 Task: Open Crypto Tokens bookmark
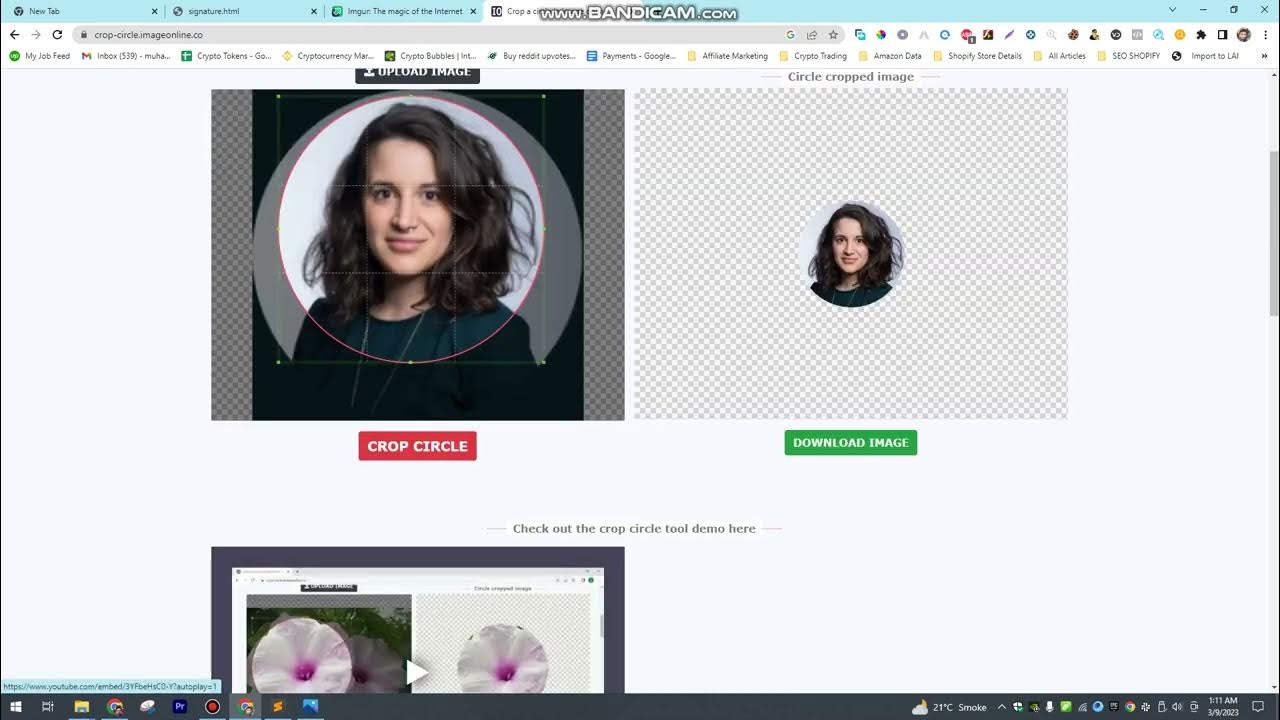coord(227,56)
